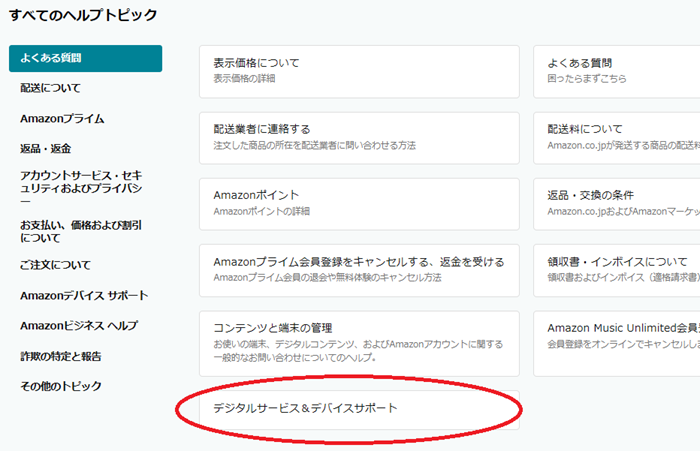The height and width of the screenshot is (451, 700).
Task: Open その他のトピック in the sidebar
Action: pos(61,386)
